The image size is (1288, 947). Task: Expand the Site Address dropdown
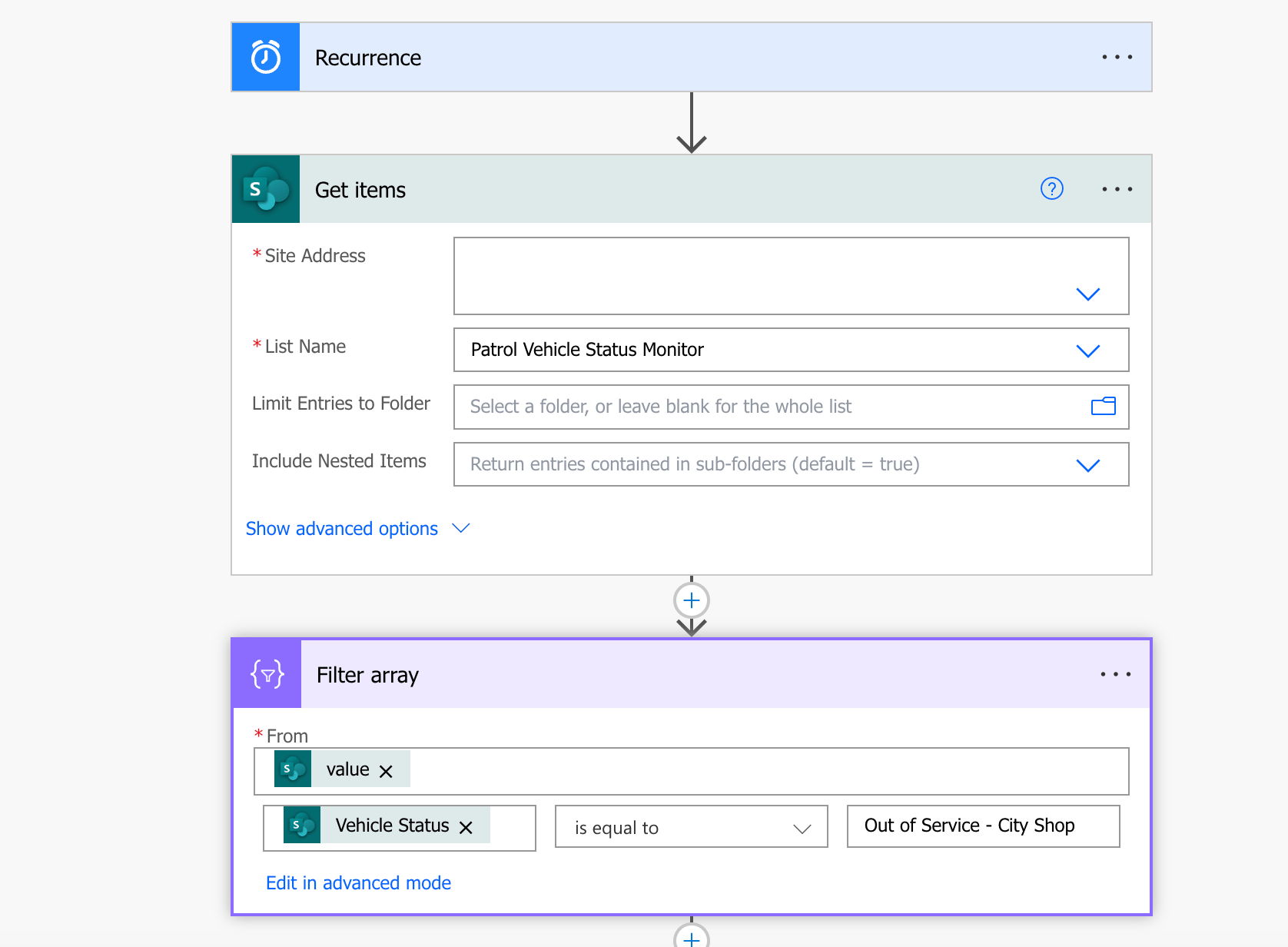1088,294
